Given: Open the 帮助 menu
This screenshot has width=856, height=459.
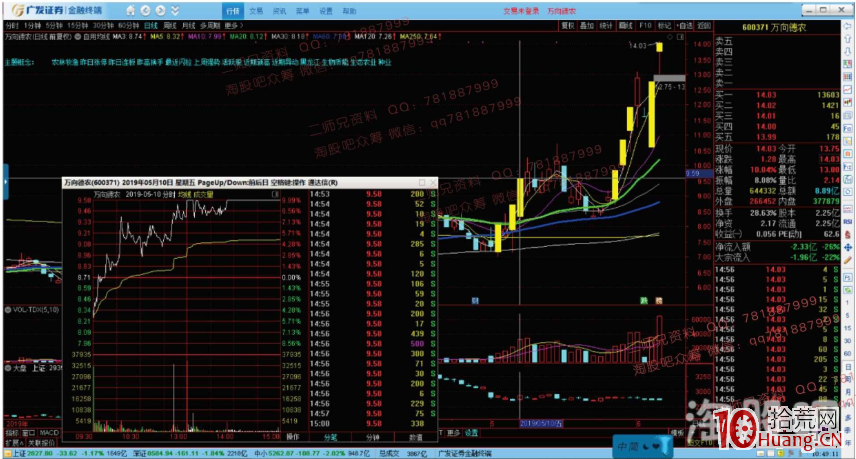Looking at the screenshot, I should [x=349, y=11].
